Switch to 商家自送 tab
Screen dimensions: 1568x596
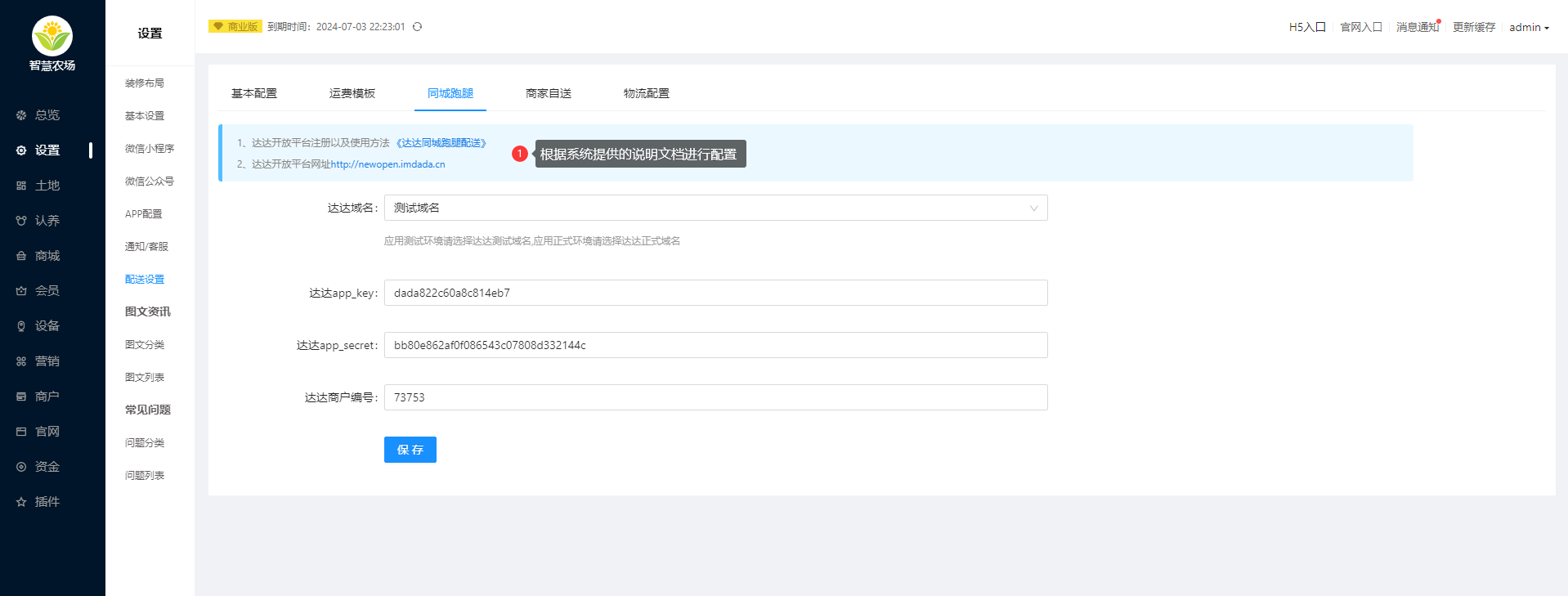point(549,93)
